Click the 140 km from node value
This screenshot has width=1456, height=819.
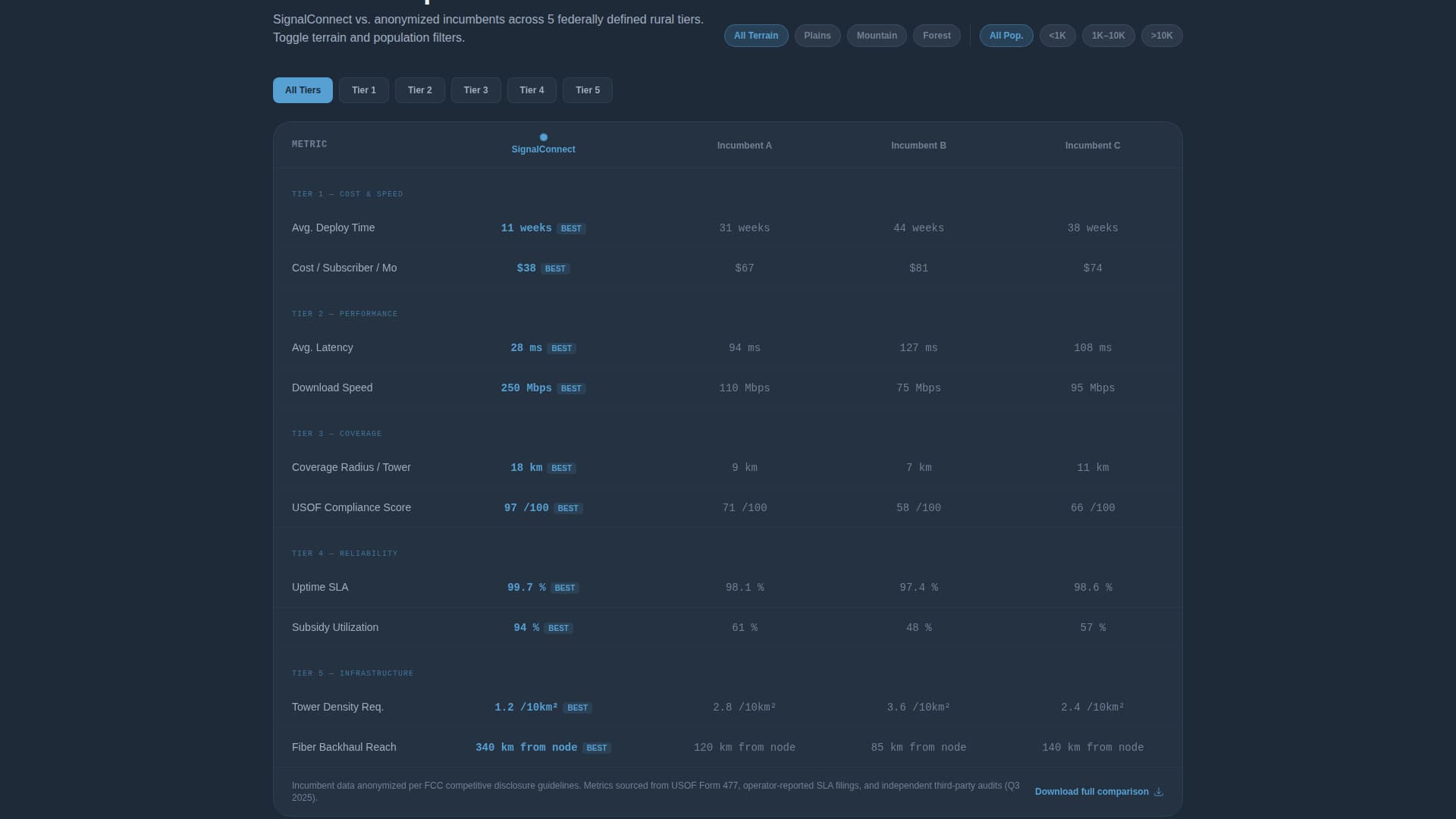(x=1093, y=748)
